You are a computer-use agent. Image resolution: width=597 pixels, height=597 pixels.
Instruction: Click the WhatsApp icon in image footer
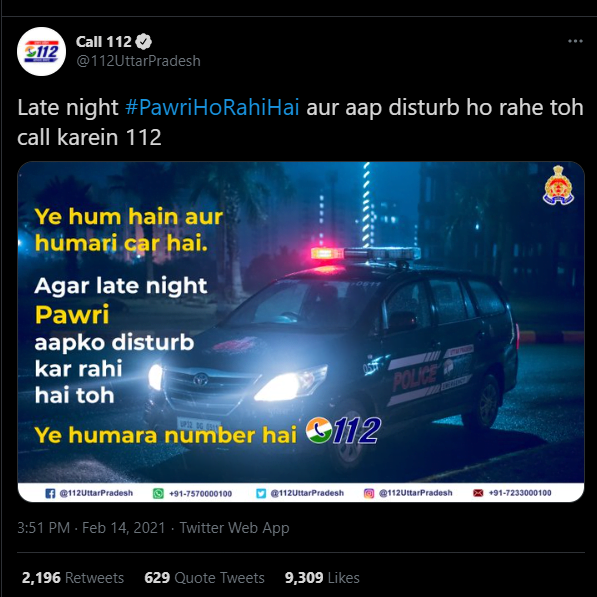coord(158,493)
